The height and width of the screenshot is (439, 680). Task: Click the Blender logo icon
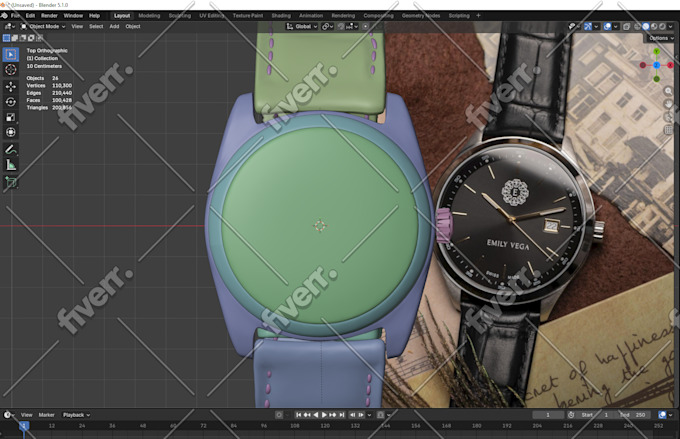[4, 16]
